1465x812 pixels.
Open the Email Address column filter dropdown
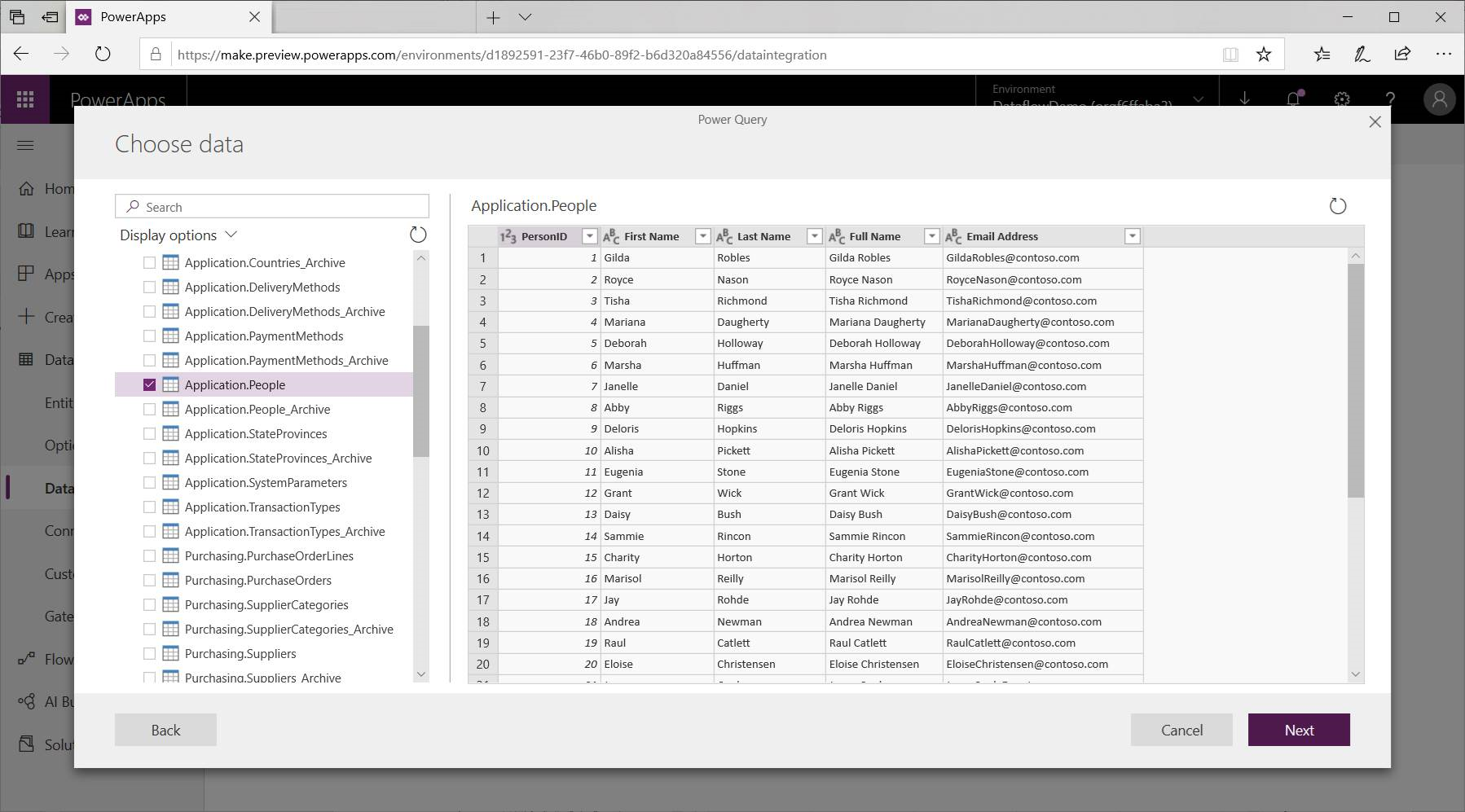[1132, 236]
